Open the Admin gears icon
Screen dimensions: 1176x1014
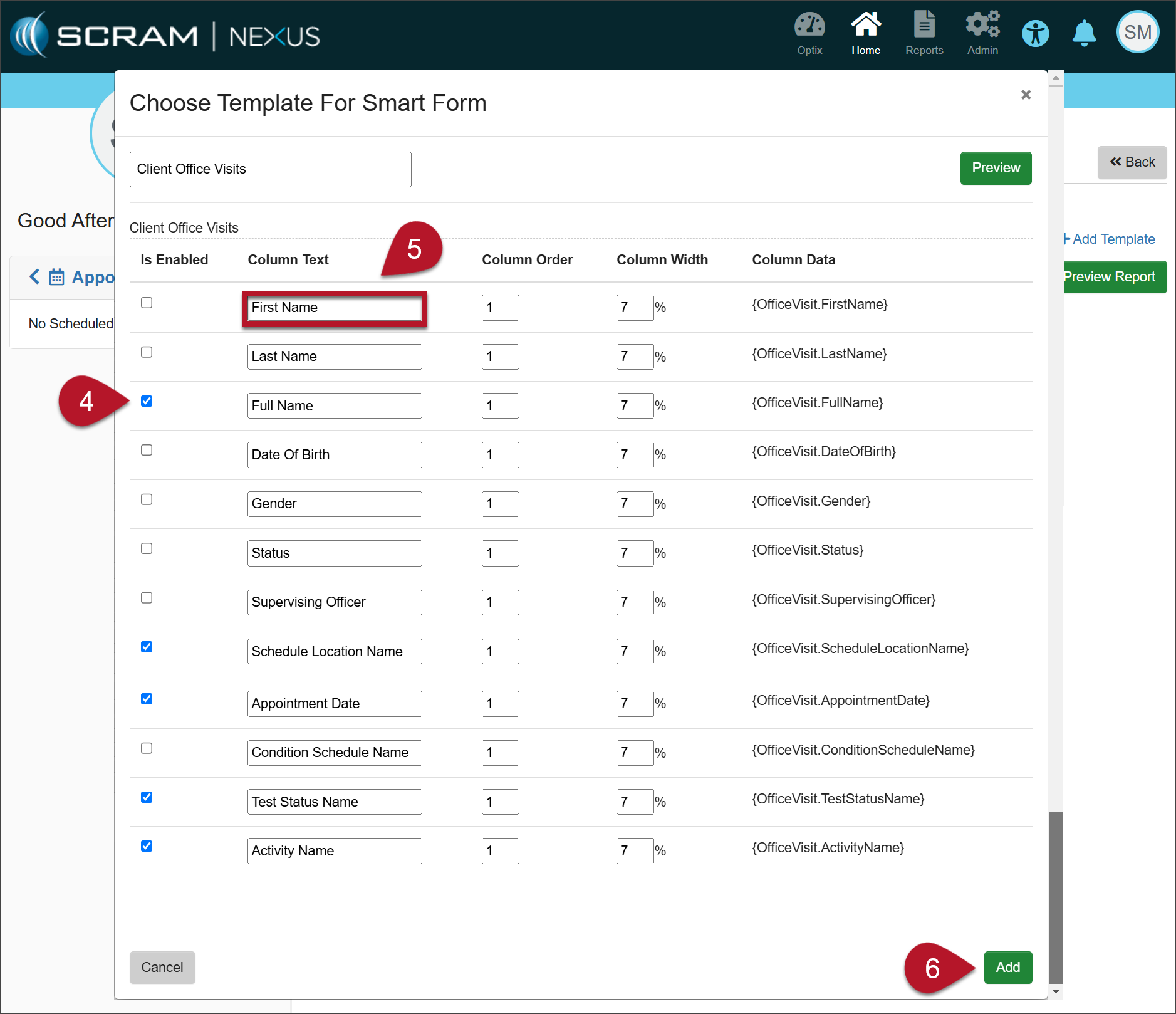[982, 26]
